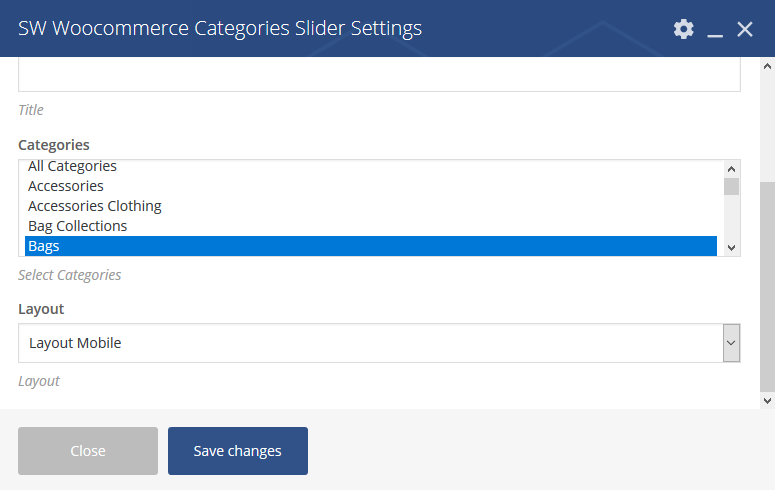Click the dialog's main scrollbar thumb
The width and height of the screenshot is (775, 490).
click(767, 287)
